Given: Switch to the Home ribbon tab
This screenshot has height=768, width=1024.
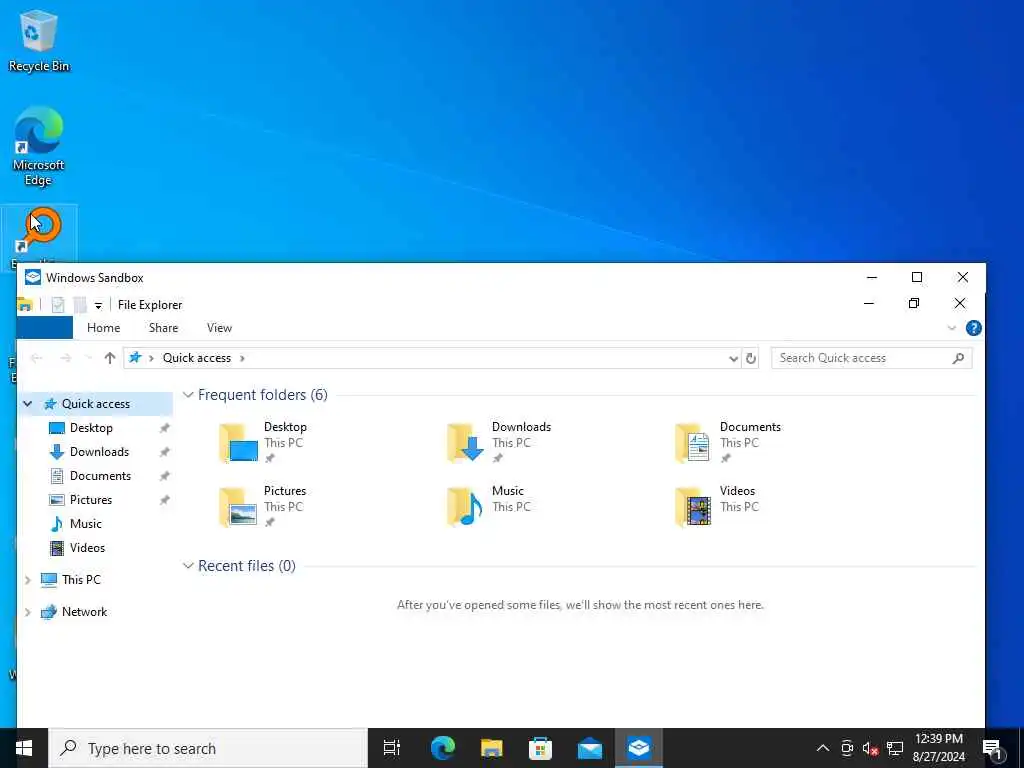Looking at the screenshot, I should point(103,328).
